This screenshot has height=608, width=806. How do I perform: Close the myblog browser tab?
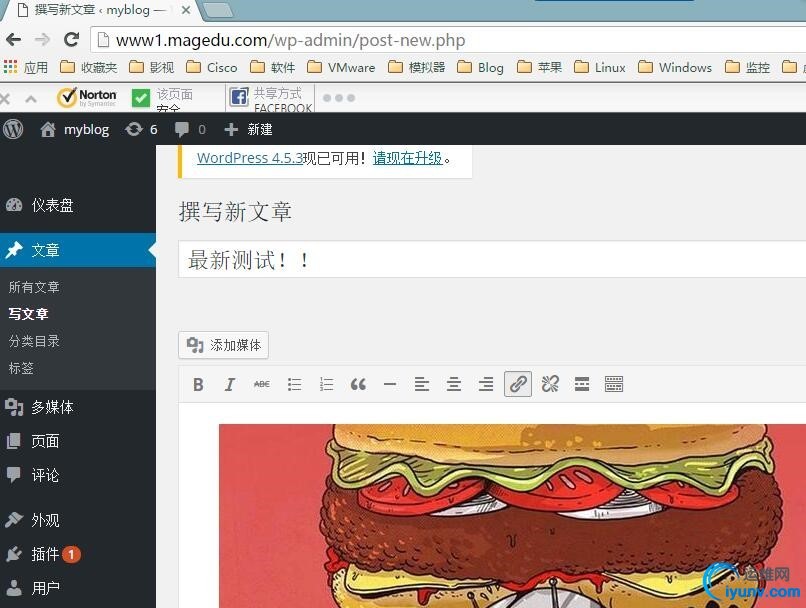click(186, 10)
